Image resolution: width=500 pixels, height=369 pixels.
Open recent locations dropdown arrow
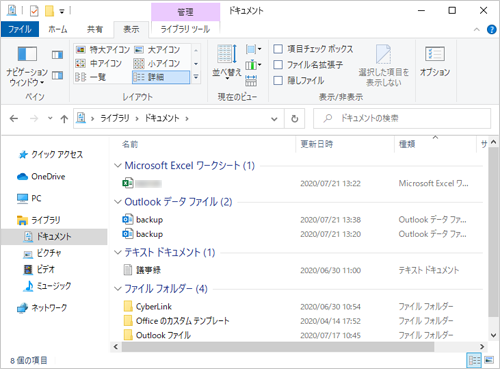click(50, 118)
